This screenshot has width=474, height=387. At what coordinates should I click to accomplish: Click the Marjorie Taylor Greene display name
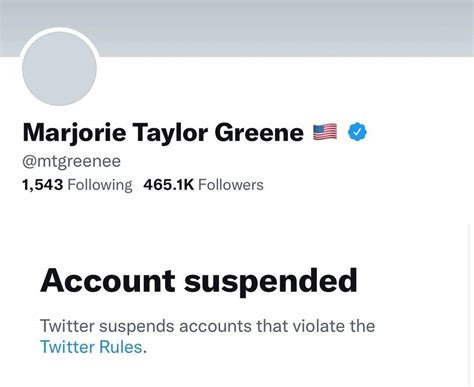point(163,133)
